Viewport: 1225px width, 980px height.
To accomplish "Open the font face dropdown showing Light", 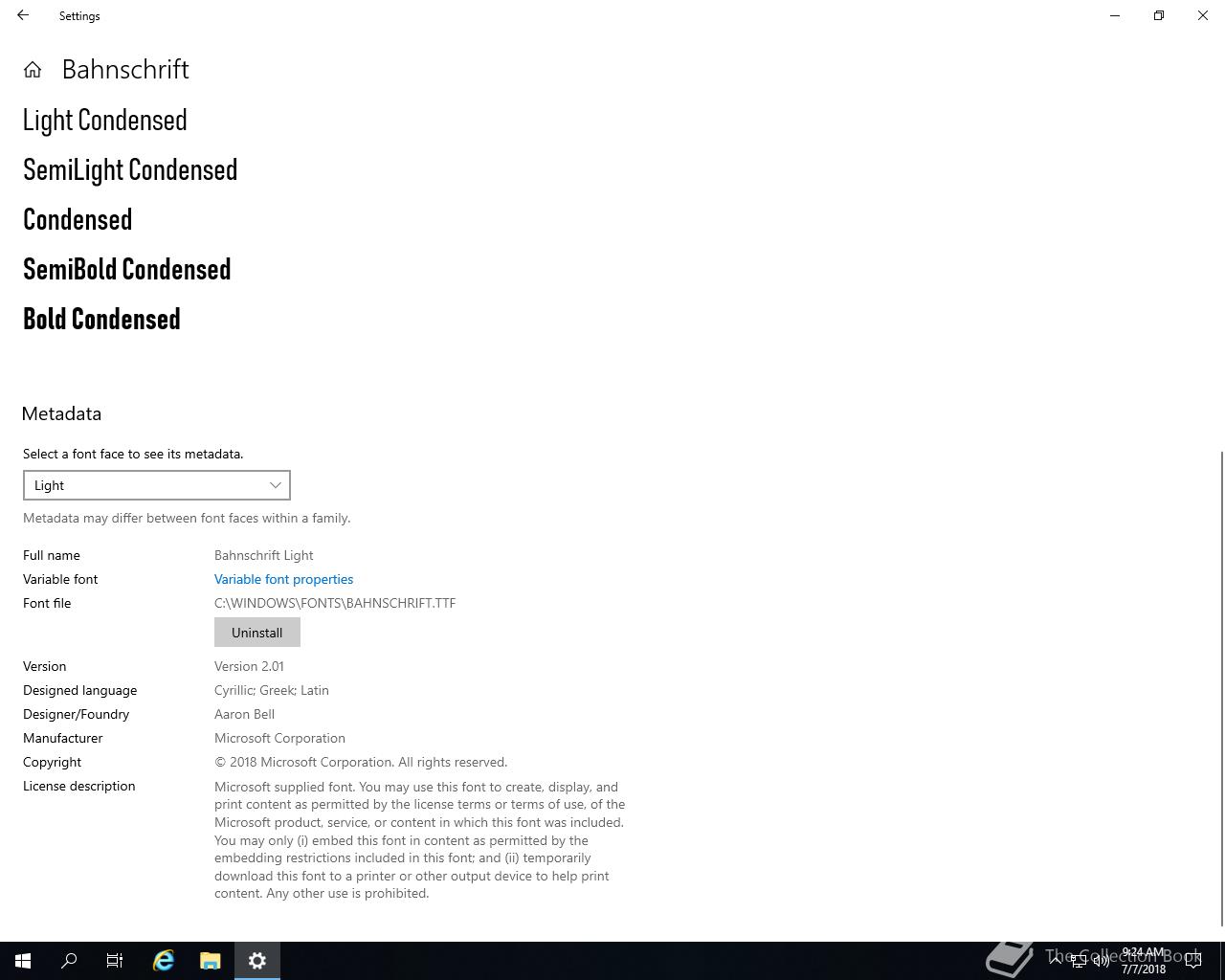I will [157, 485].
